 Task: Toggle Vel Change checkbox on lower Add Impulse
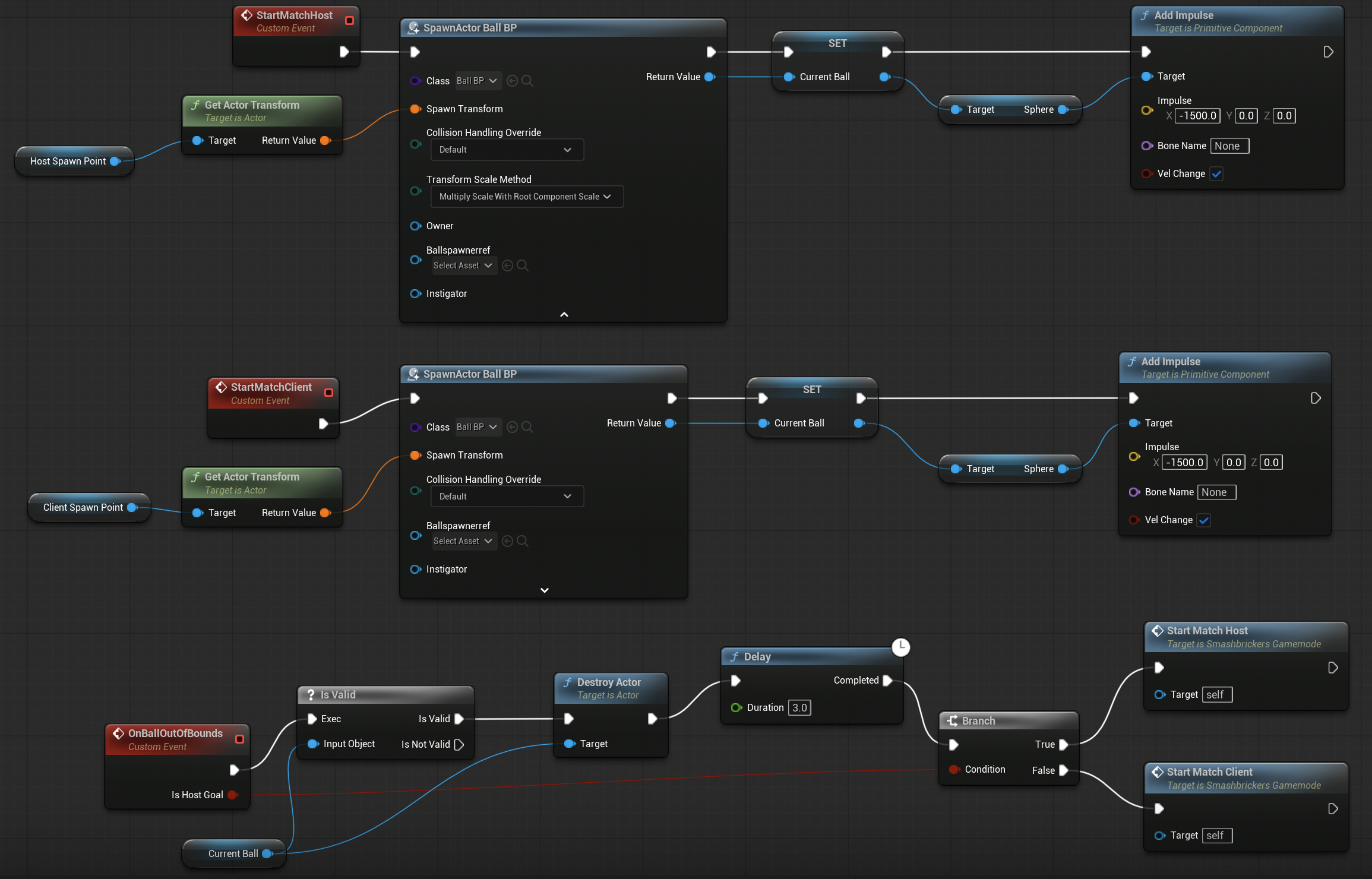point(1204,520)
